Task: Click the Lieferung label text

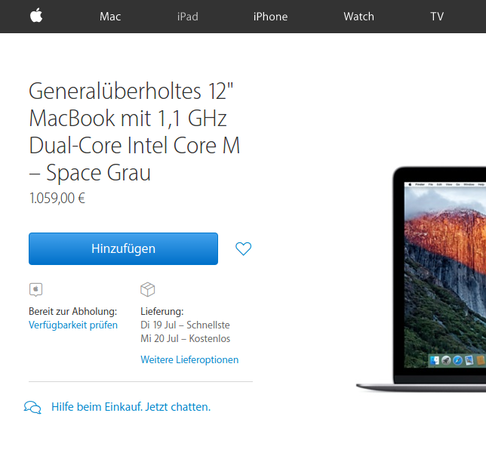Action: point(162,311)
